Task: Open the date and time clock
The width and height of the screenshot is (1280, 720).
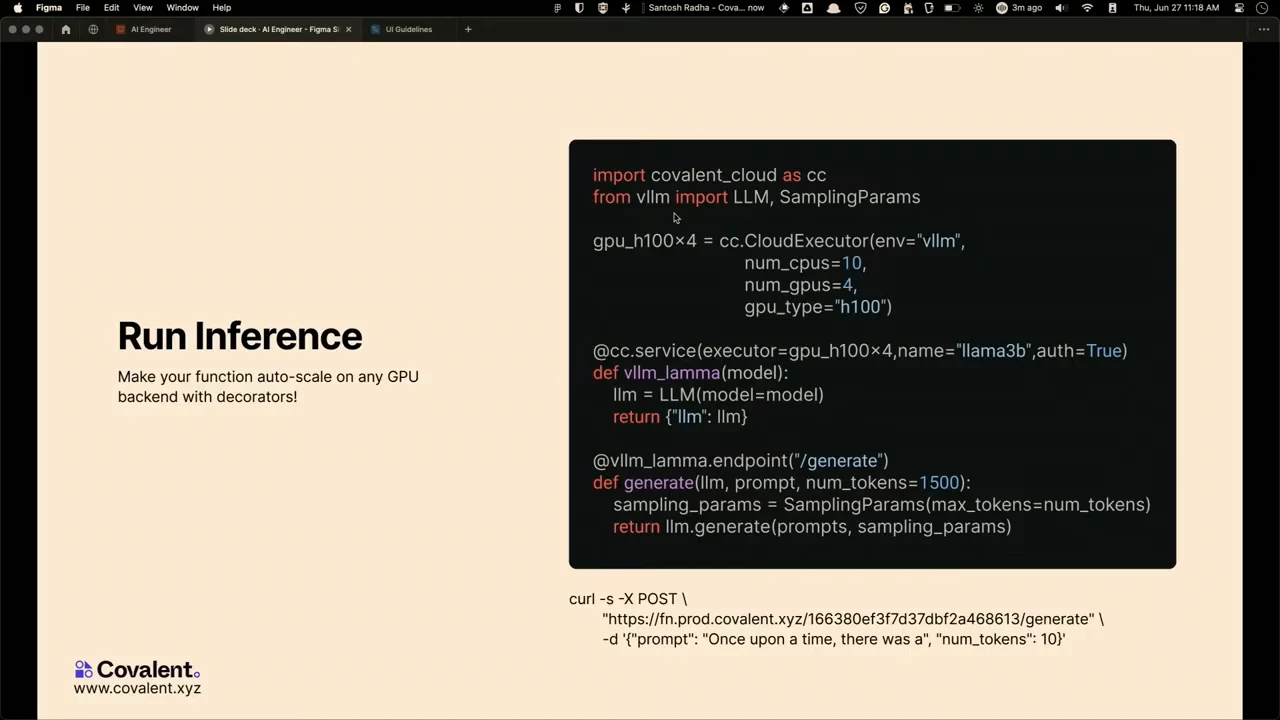Action: [x=1176, y=8]
